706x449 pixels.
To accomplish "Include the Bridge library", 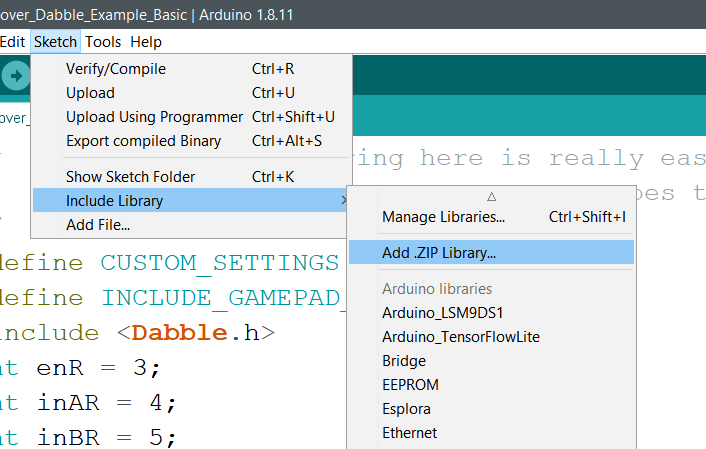I will [x=492, y=361].
